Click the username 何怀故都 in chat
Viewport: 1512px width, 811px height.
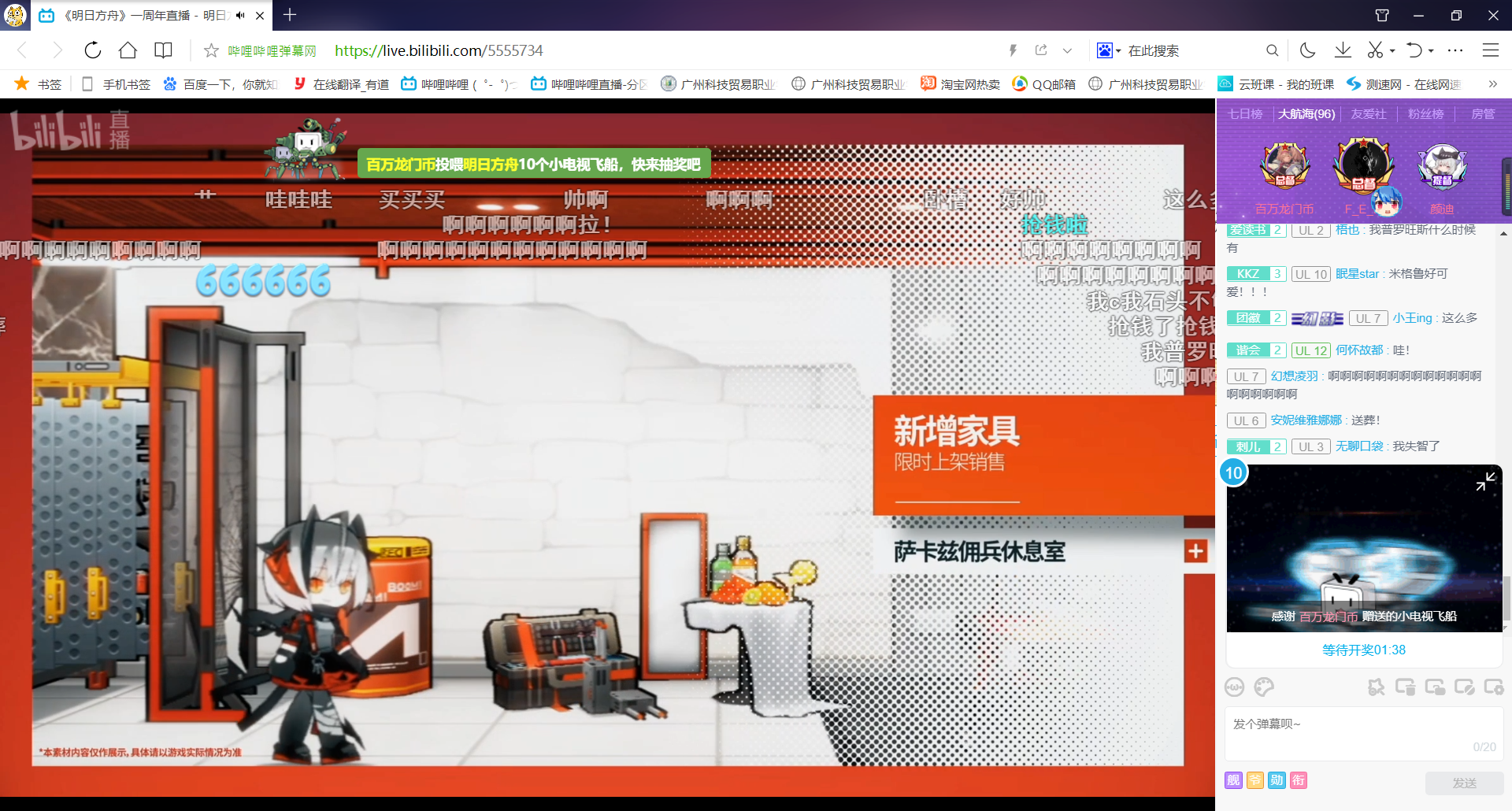(1358, 350)
